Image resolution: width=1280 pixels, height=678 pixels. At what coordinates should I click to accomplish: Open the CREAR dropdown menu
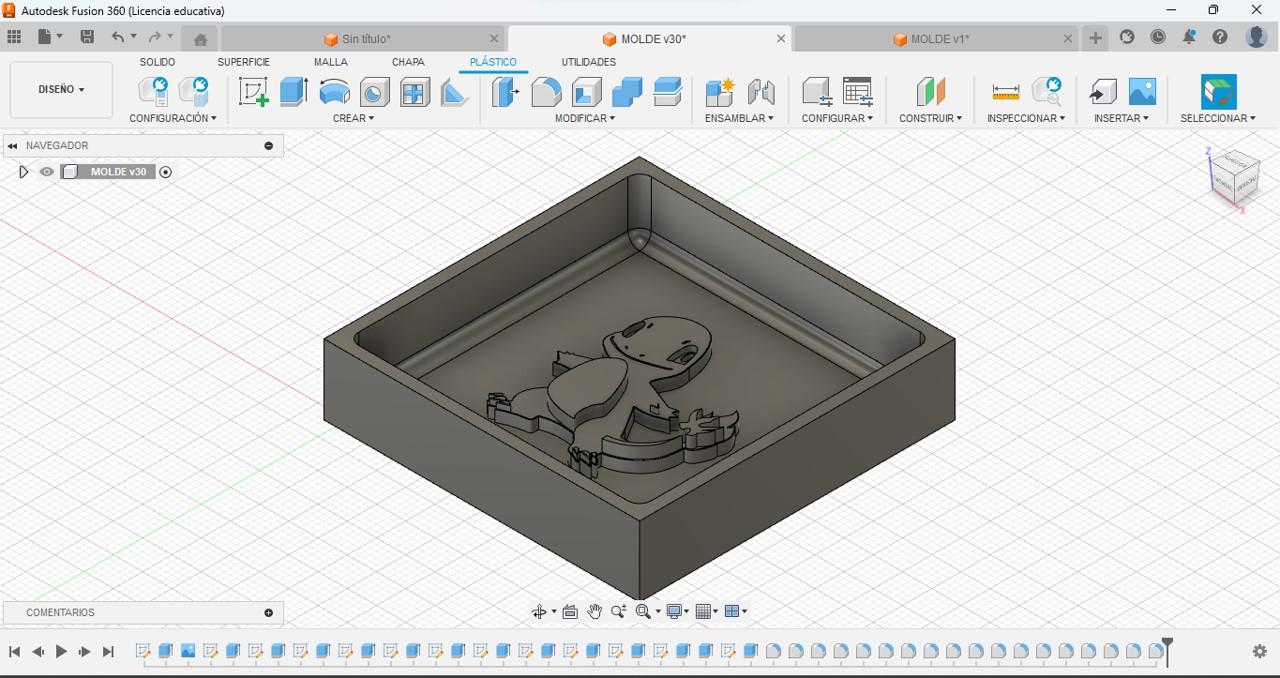click(x=354, y=118)
